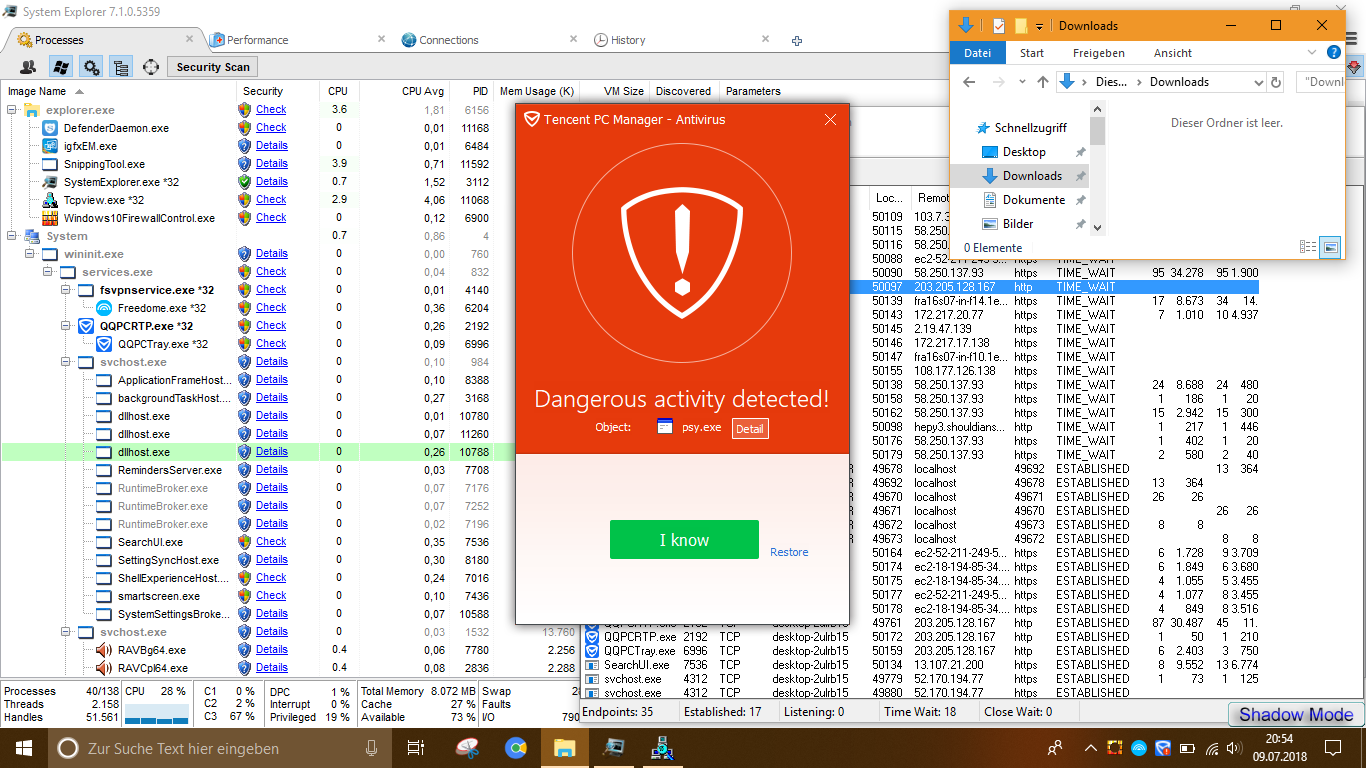Expand the Explorer ribbon with chevron
The height and width of the screenshot is (768, 1366).
pos(1312,53)
